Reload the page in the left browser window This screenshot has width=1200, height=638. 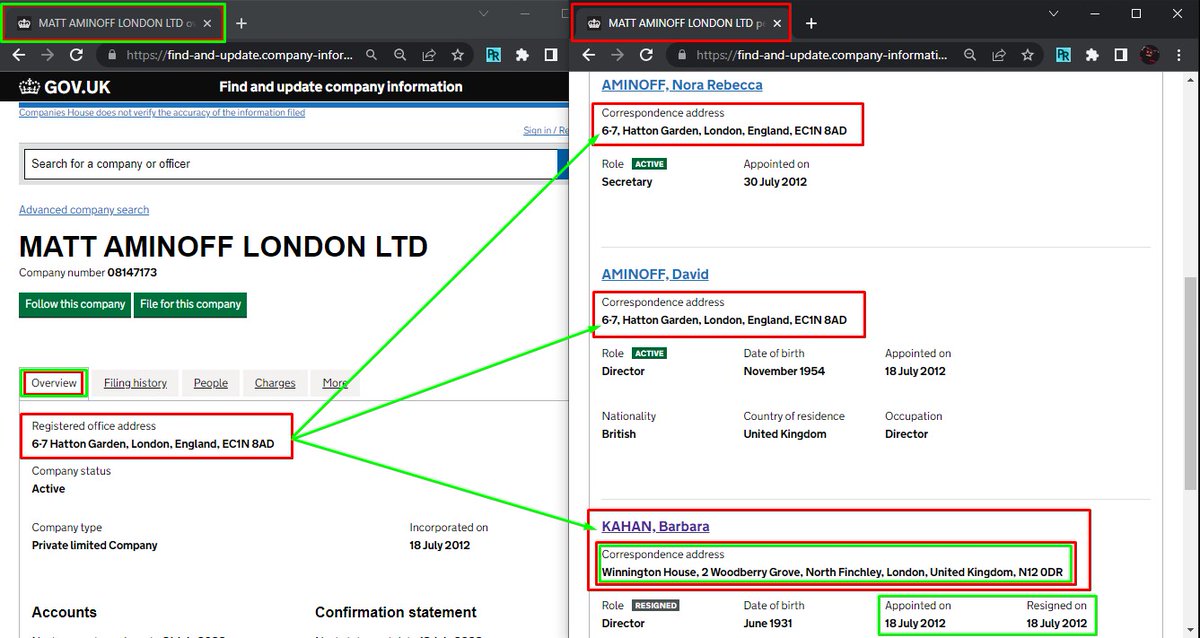(78, 56)
